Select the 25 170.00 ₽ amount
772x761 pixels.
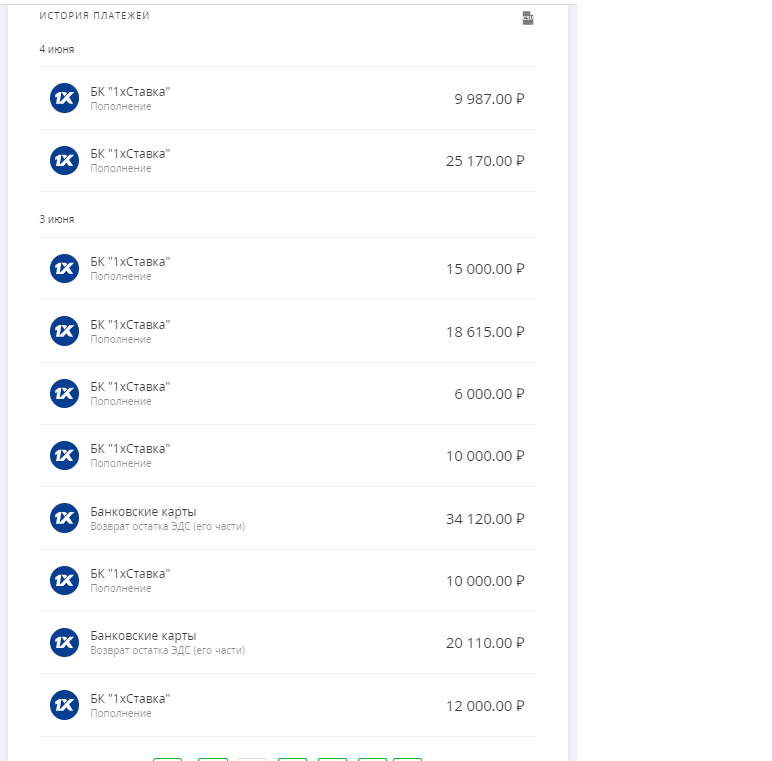485,161
